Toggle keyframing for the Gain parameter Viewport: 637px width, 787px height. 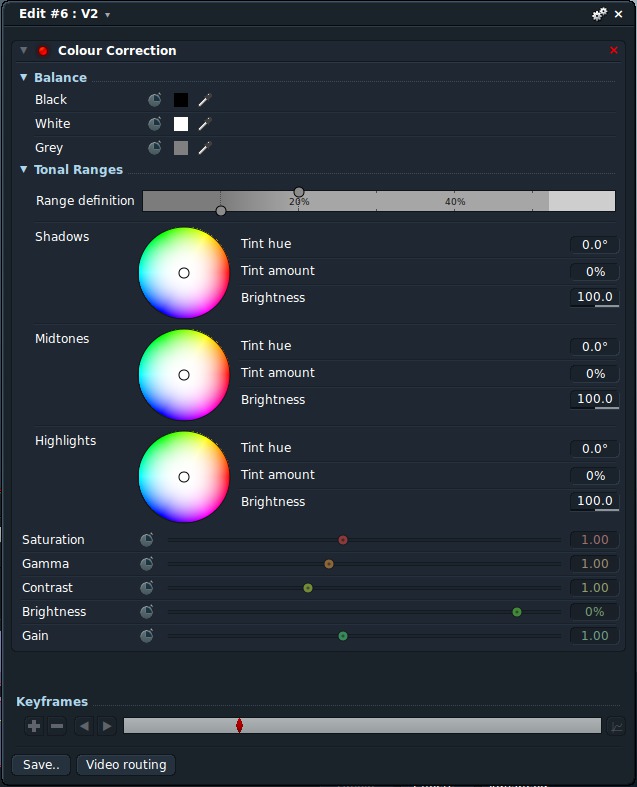(x=147, y=636)
